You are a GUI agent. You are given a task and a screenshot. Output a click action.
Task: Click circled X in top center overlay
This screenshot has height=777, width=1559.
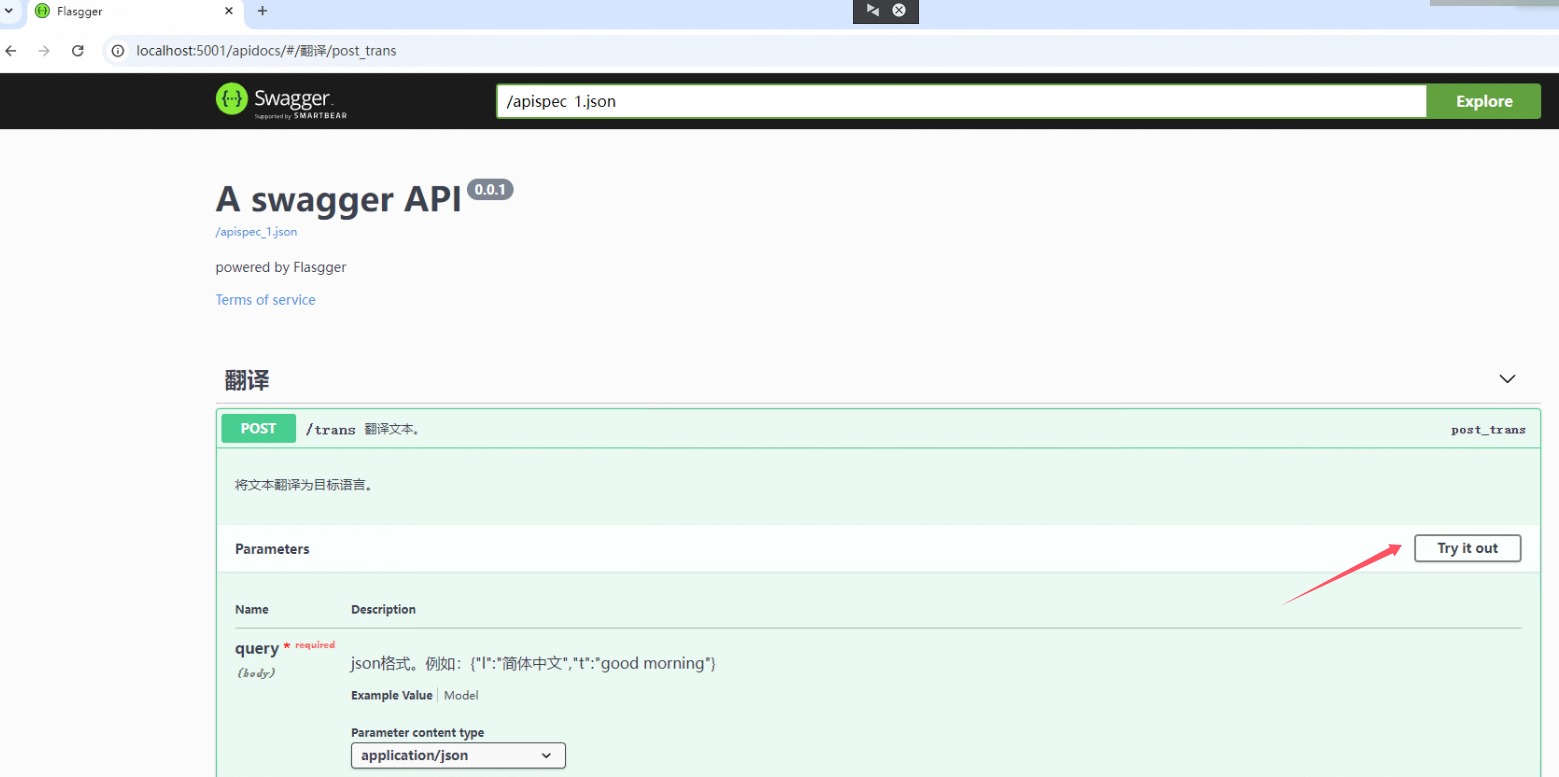tap(899, 10)
